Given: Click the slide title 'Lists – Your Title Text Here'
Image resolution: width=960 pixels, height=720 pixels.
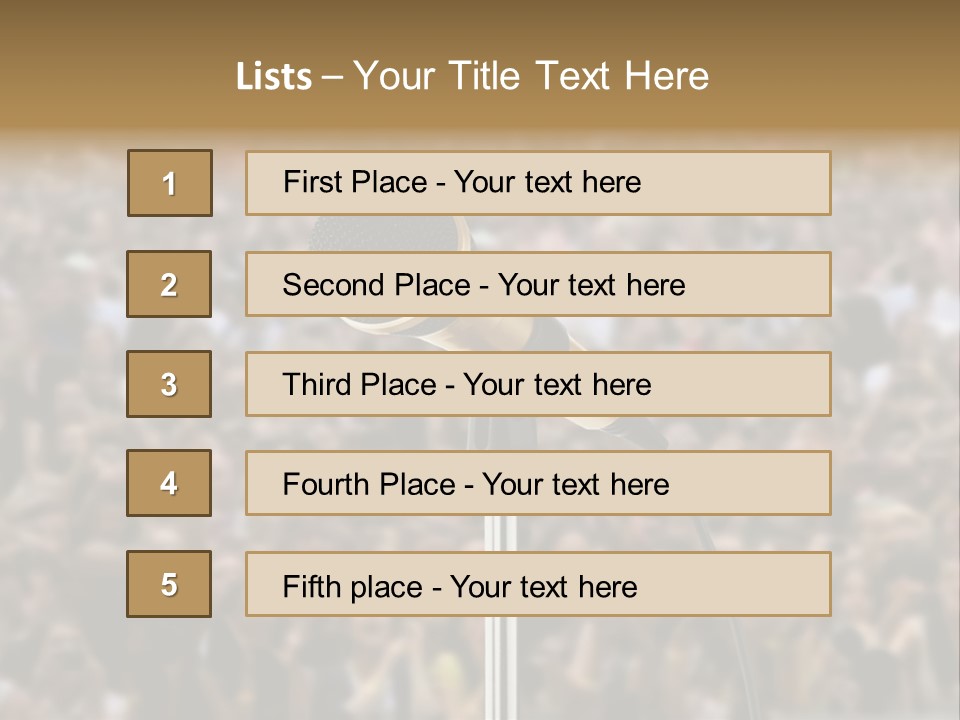Looking at the screenshot, I should pyautogui.click(x=472, y=76).
